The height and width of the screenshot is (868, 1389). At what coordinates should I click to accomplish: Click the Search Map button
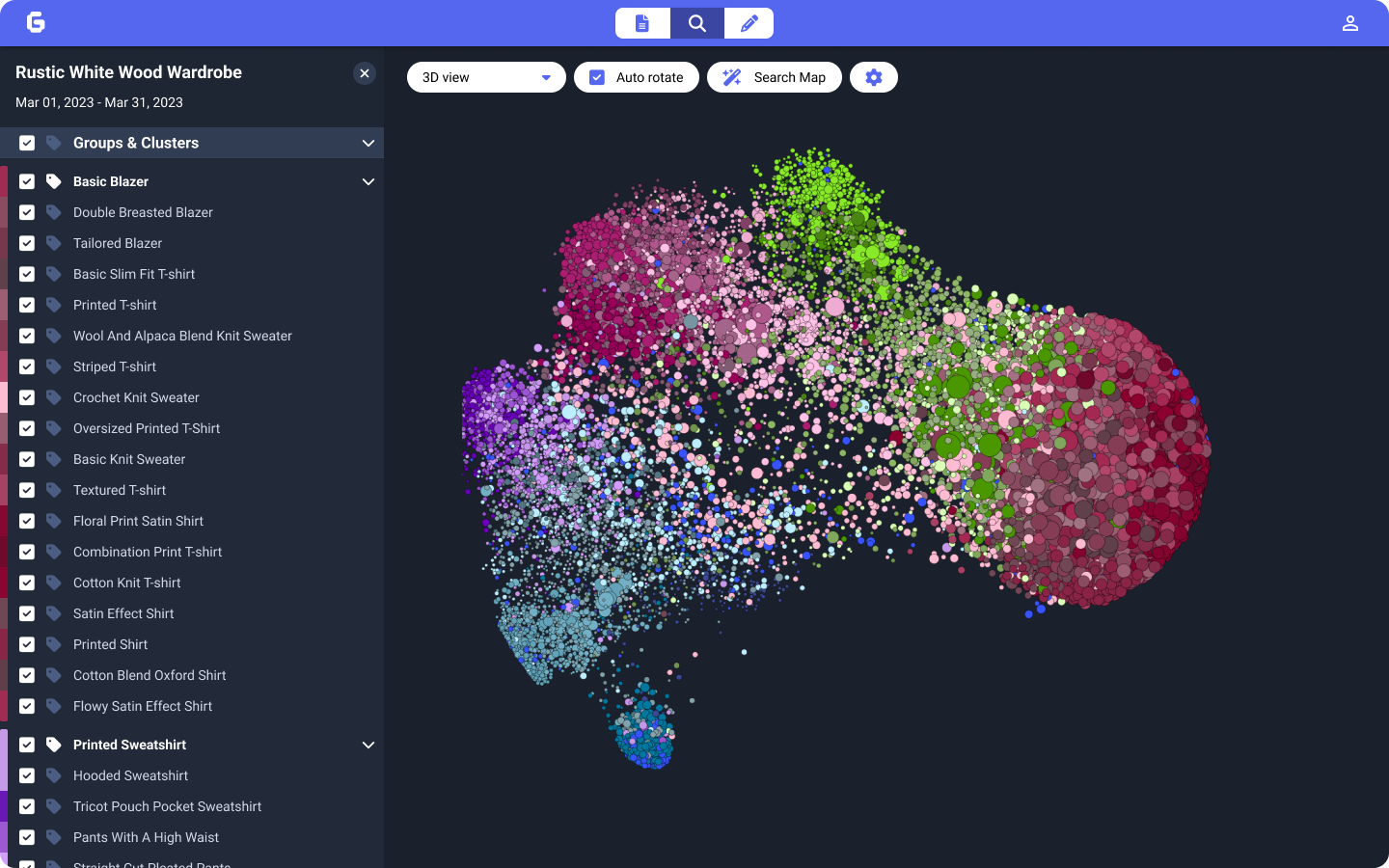pyautogui.click(x=774, y=77)
